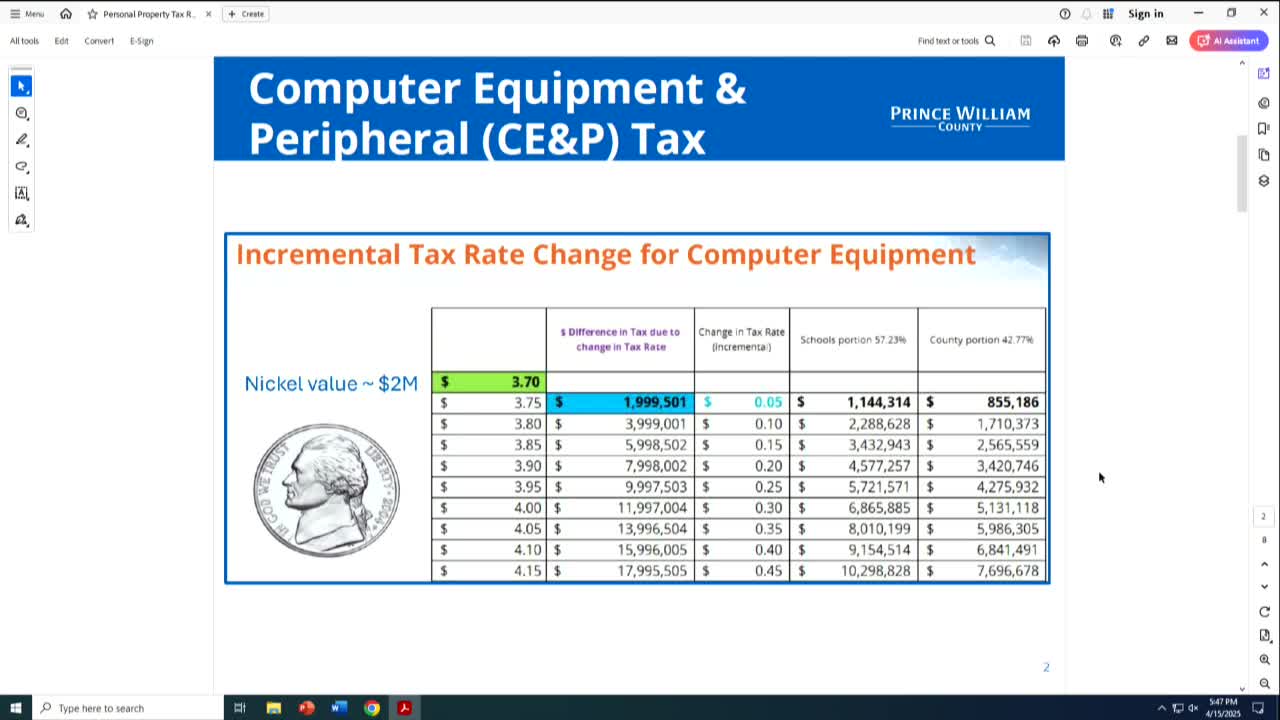The image size is (1280, 720).
Task: Launch the AI Assistant button
Action: click(x=1229, y=41)
